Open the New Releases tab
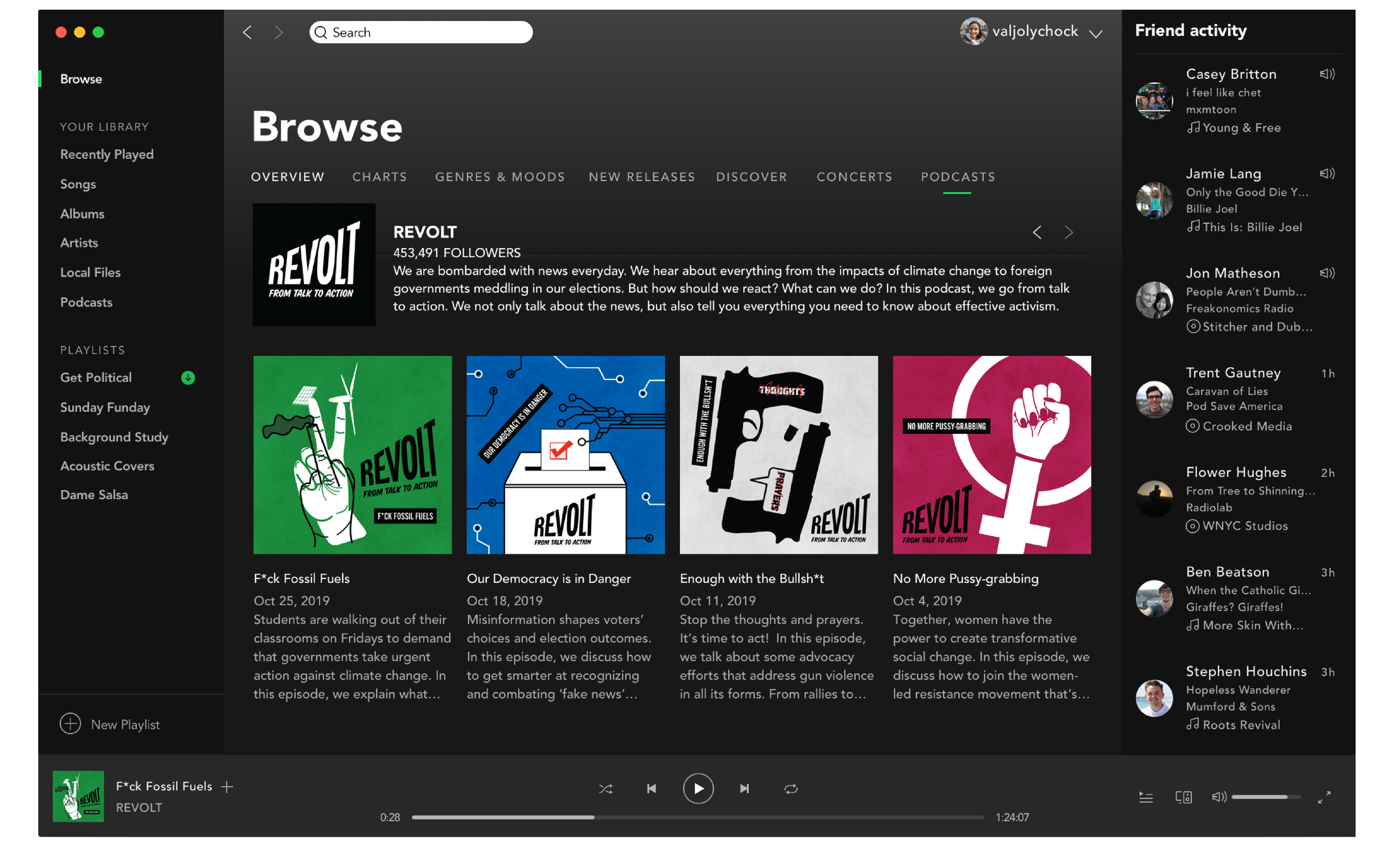The height and width of the screenshot is (843, 1400). 642,177
